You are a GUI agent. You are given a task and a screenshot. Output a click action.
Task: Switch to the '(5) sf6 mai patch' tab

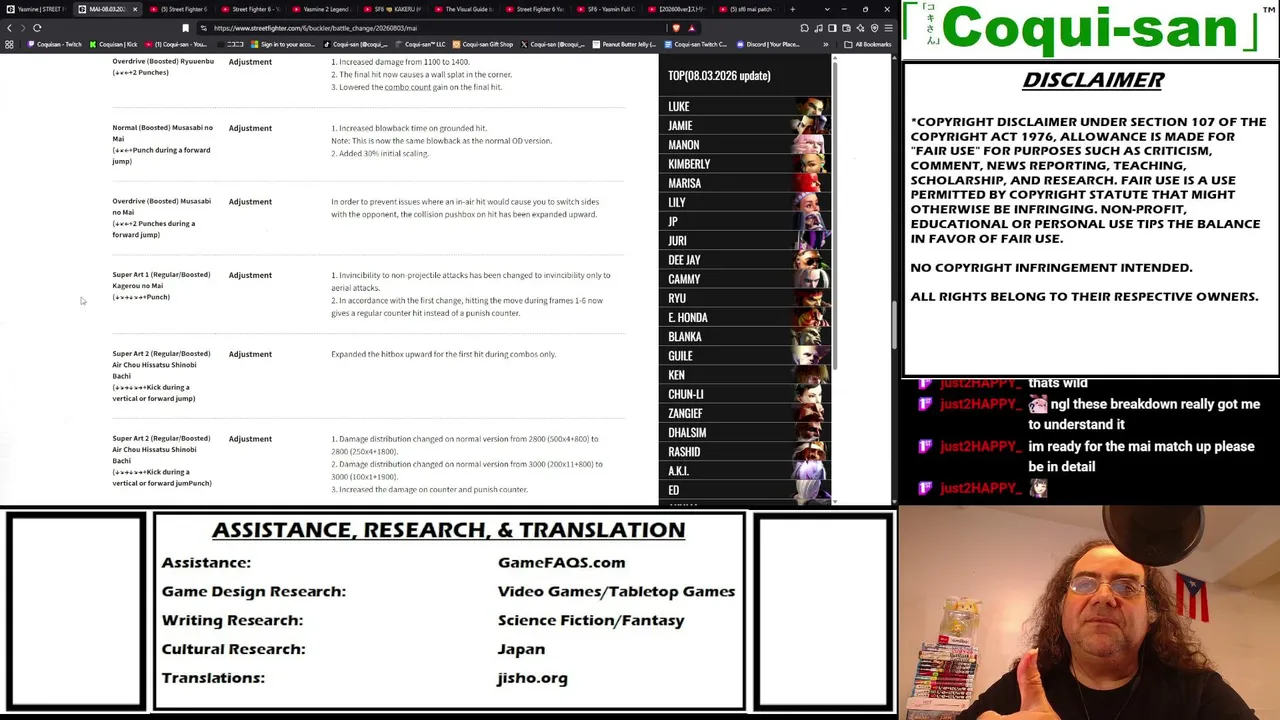coord(751,9)
